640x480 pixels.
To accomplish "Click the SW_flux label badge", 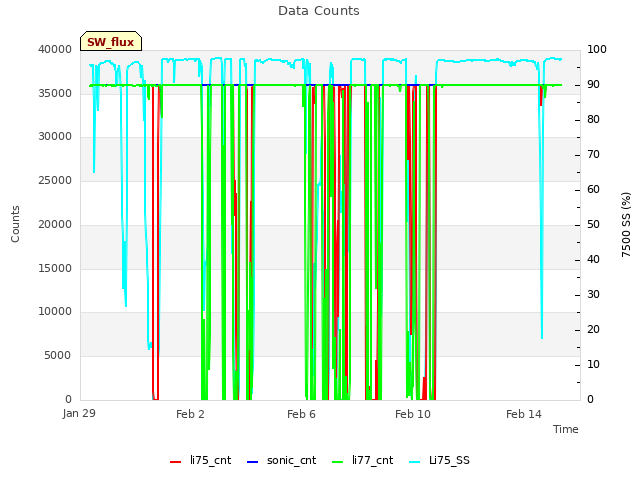I will coord(111,41).
